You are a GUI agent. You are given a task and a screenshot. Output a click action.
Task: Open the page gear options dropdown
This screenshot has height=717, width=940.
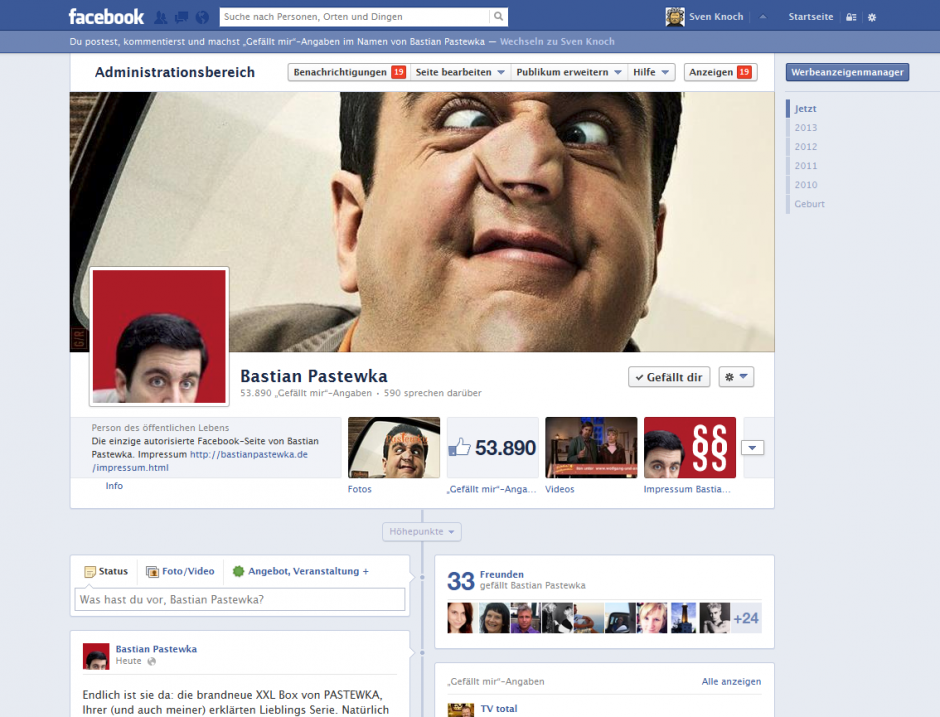pyautogui.click(x=736, y=377)
